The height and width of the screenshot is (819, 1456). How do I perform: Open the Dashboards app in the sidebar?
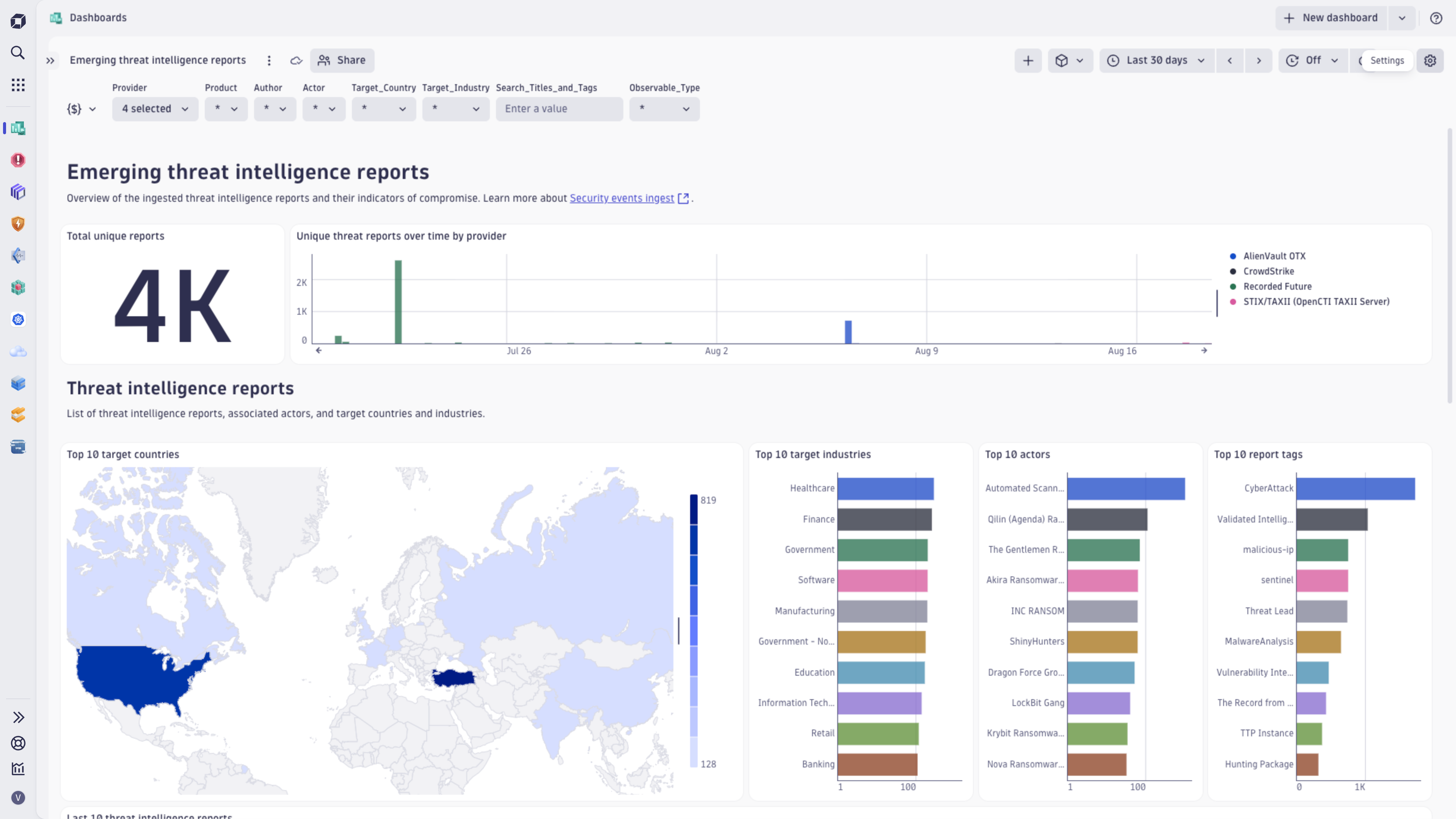(x=18, y=128)
